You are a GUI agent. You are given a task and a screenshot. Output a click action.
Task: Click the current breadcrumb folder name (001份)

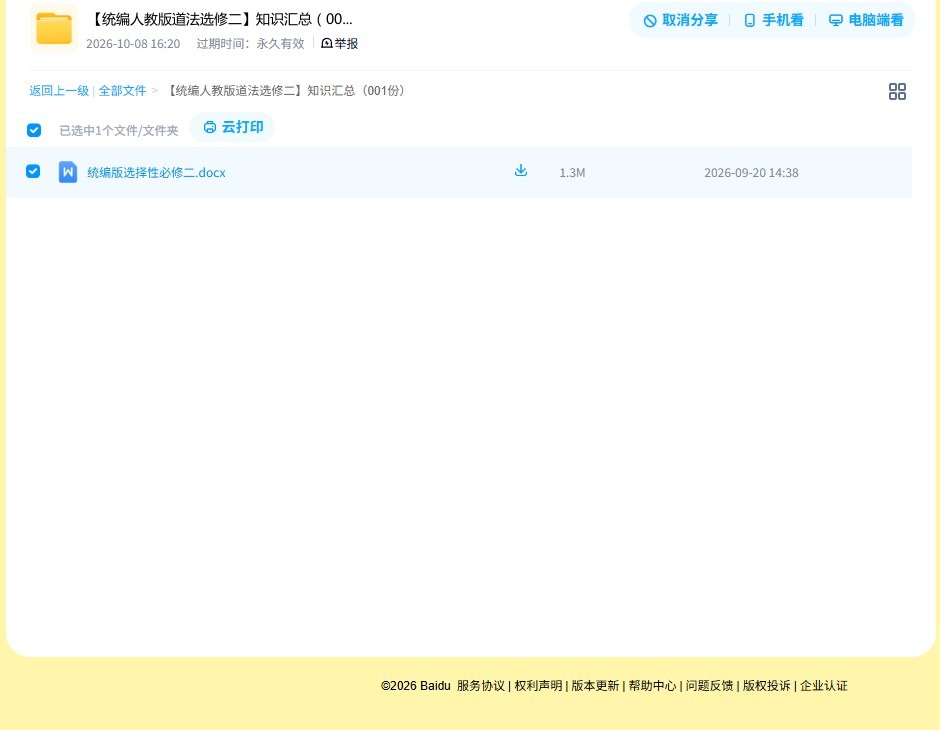coord(286,91)
